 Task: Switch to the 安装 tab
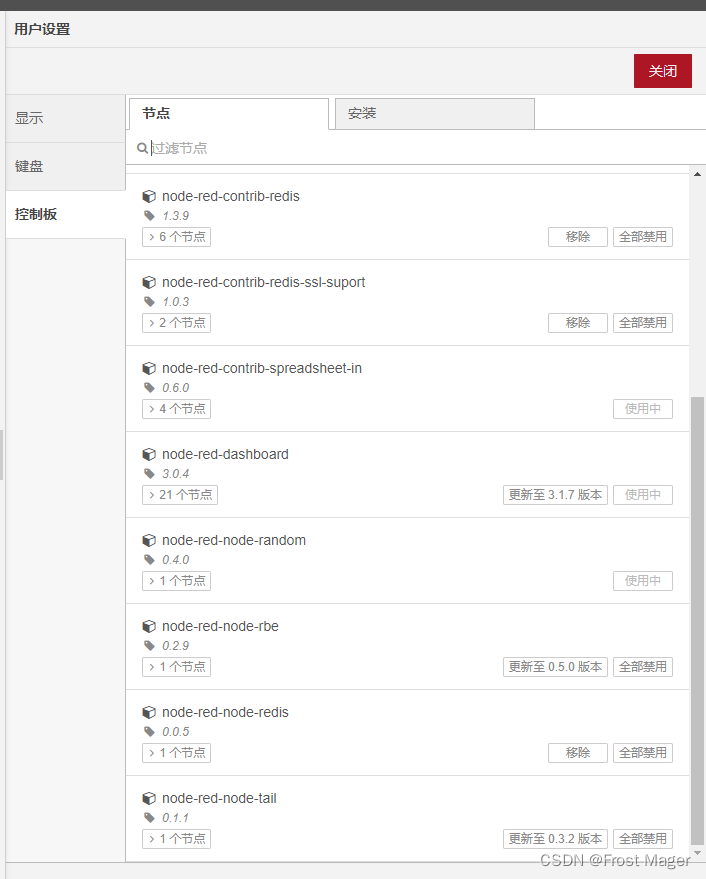coord(434,113)
